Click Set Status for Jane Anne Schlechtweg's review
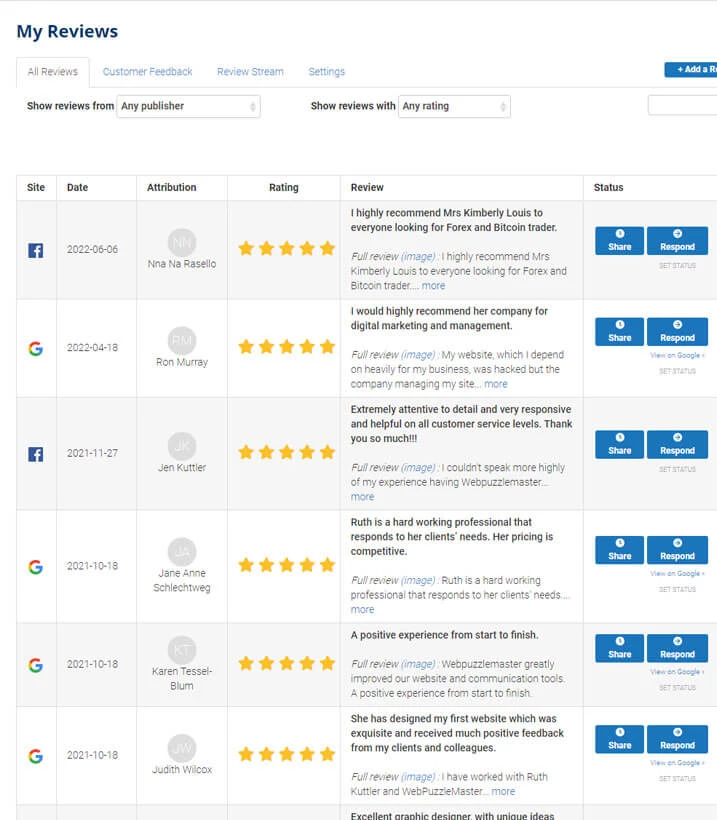Viewport: 717px width, 820px height. pos(677,589)
